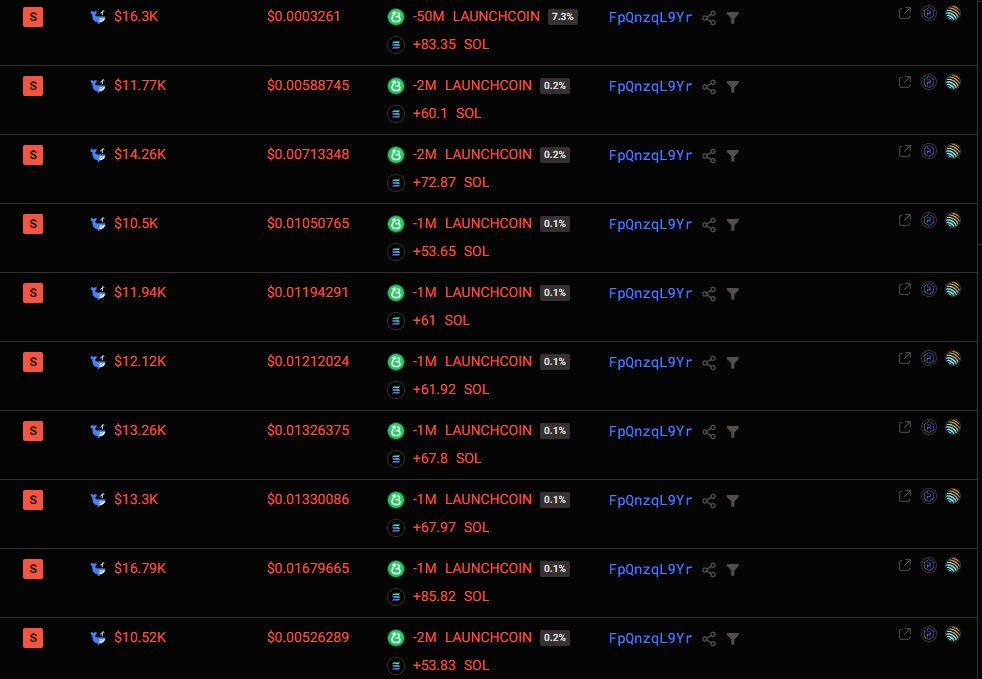Viewport: 982px width, 679px height.
Task: Click the 7.3% badge next to LAUNCHCOIN
Action: (562, 17)
